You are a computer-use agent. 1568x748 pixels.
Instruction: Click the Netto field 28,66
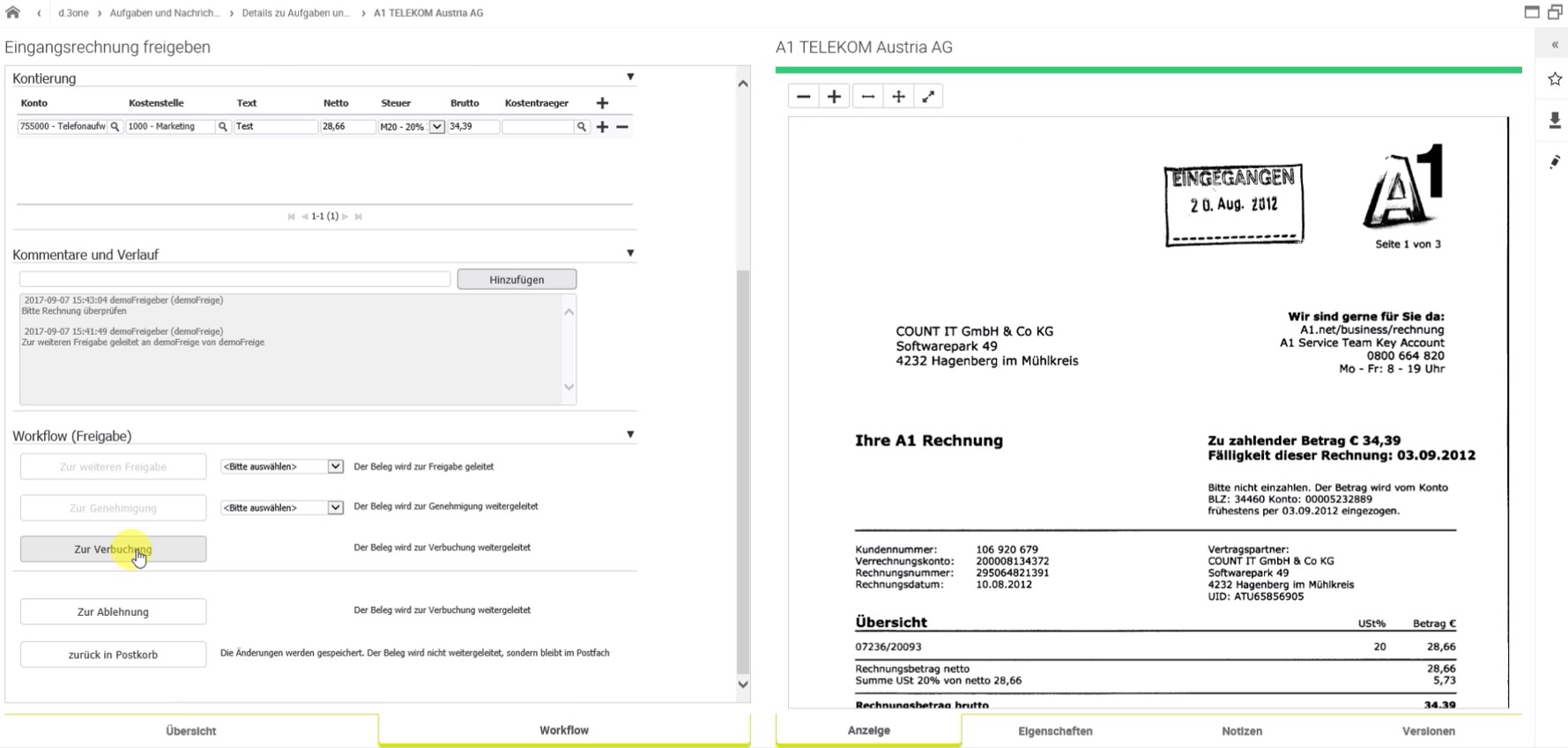[347, 127]
